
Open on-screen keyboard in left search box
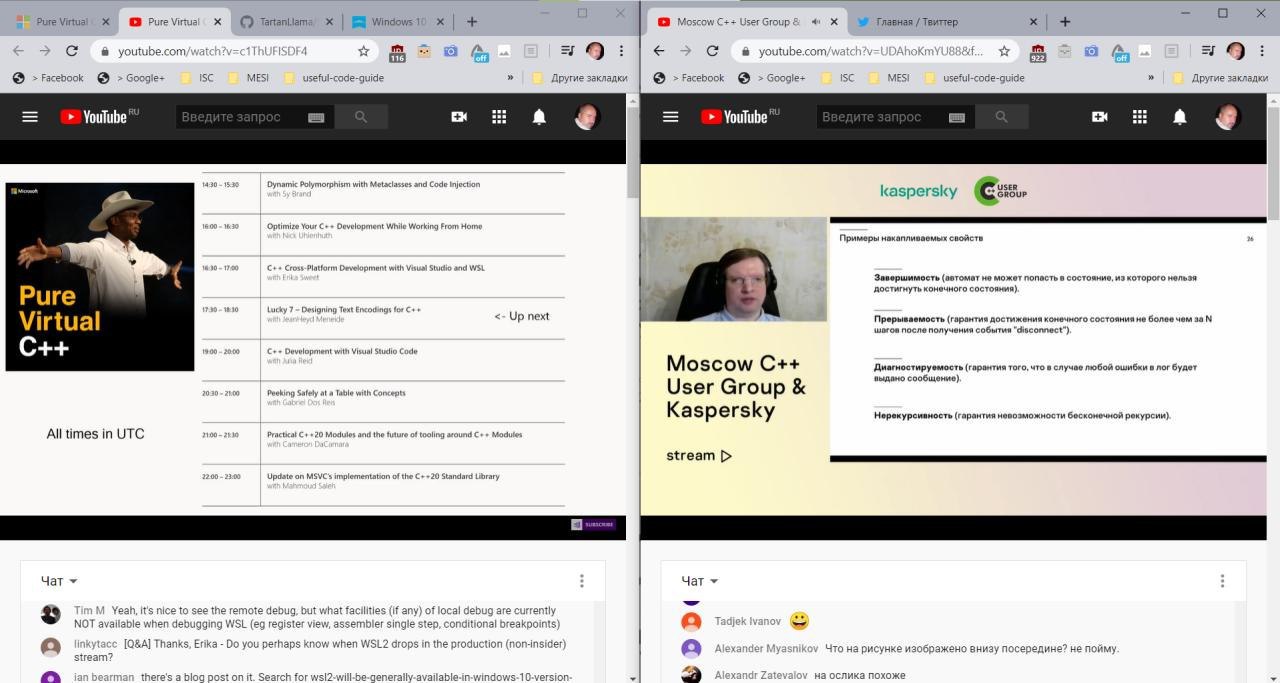click(316, 117)
